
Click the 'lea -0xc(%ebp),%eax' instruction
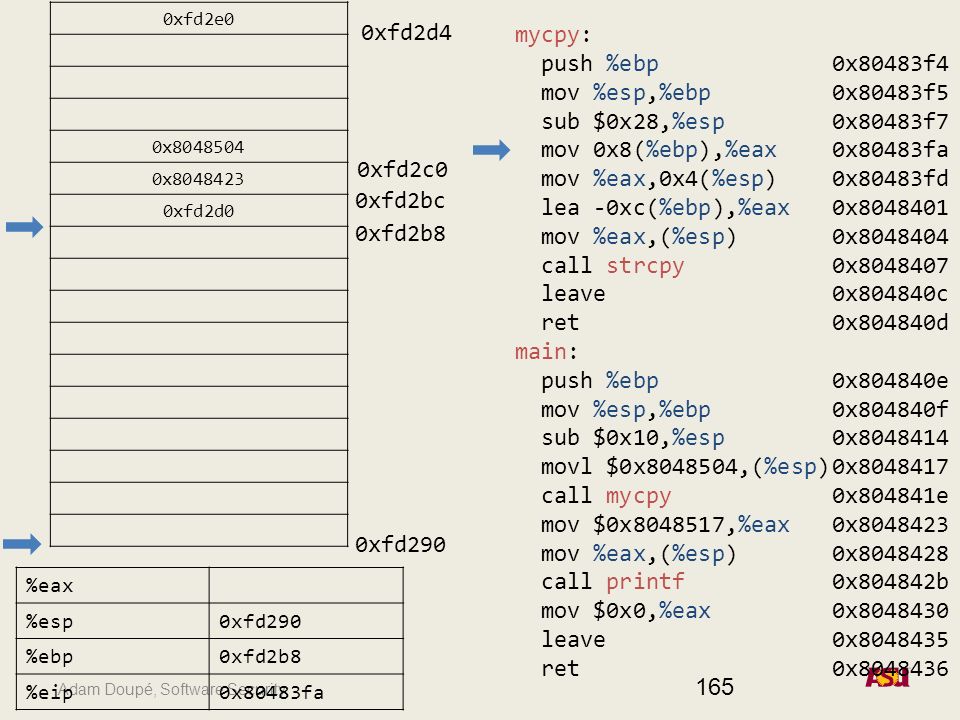(665, 208)
